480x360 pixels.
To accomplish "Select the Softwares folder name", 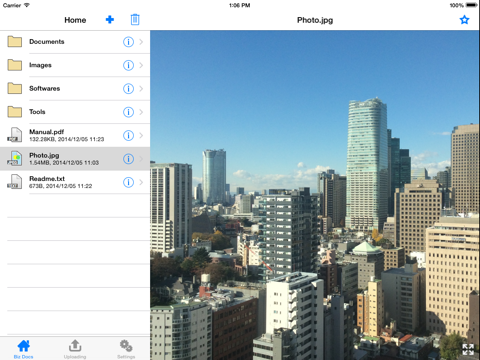I will click(45, 88).
